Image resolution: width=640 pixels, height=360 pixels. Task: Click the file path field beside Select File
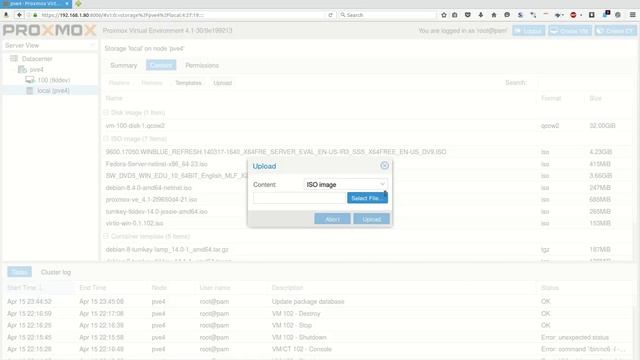(x=300, y=198)
